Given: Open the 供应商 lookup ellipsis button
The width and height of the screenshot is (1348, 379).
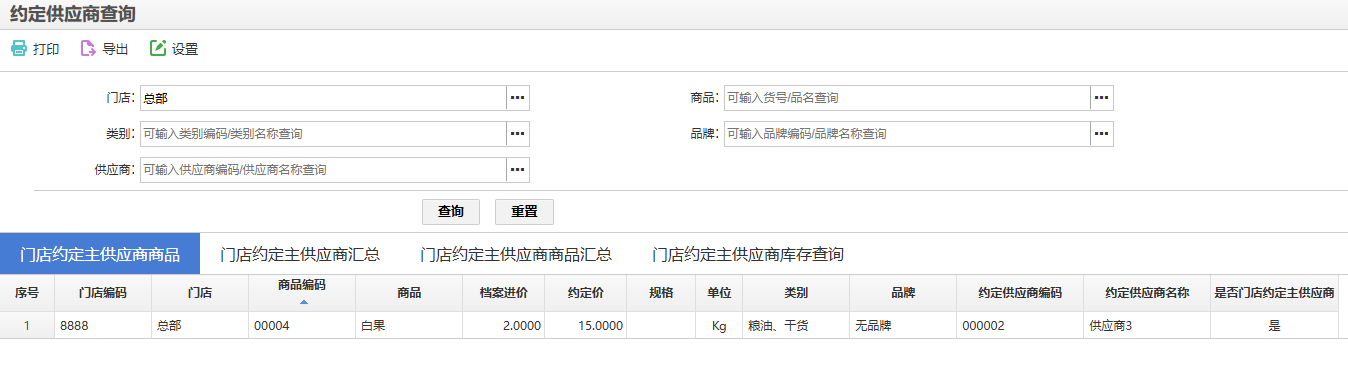Looking at the screenshot, I should 517,170.
